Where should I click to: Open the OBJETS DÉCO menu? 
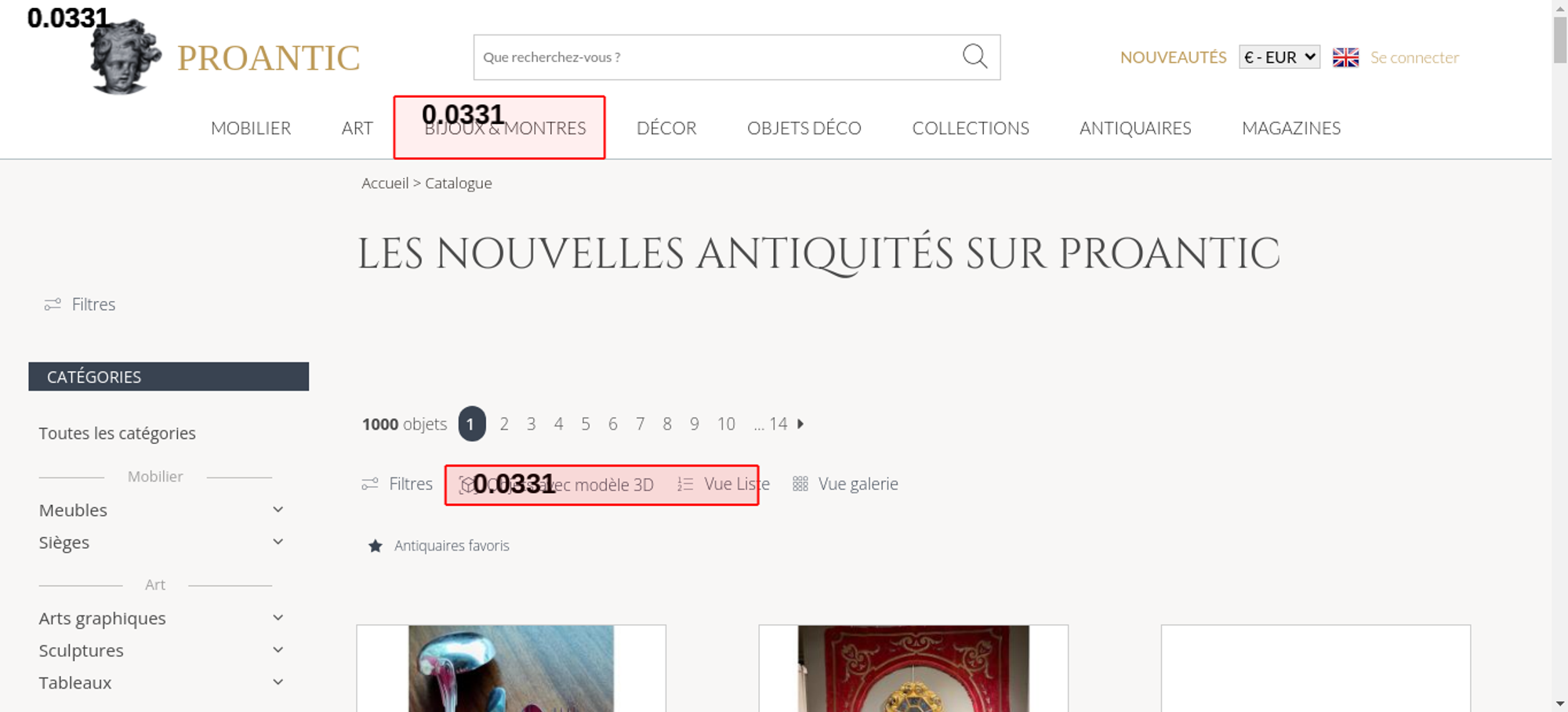[804, 128]
